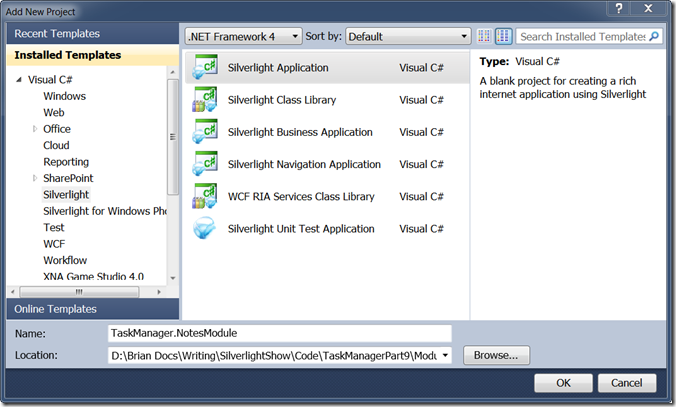The width and height of the screenshot is (676, 407).
Task: Select the Silverlight Class Library template icon
Action: [205, 100]
